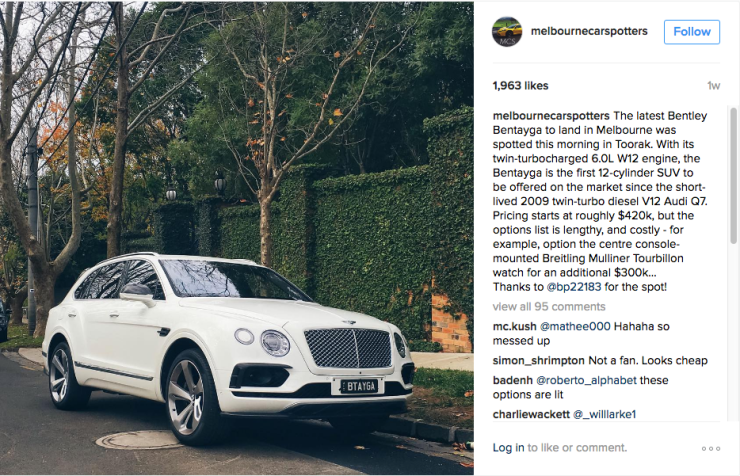Image resolution: width=740 pixels, height=476 pixels.
Task: Click the @mathee000 mention
Action: click(575, 326)
